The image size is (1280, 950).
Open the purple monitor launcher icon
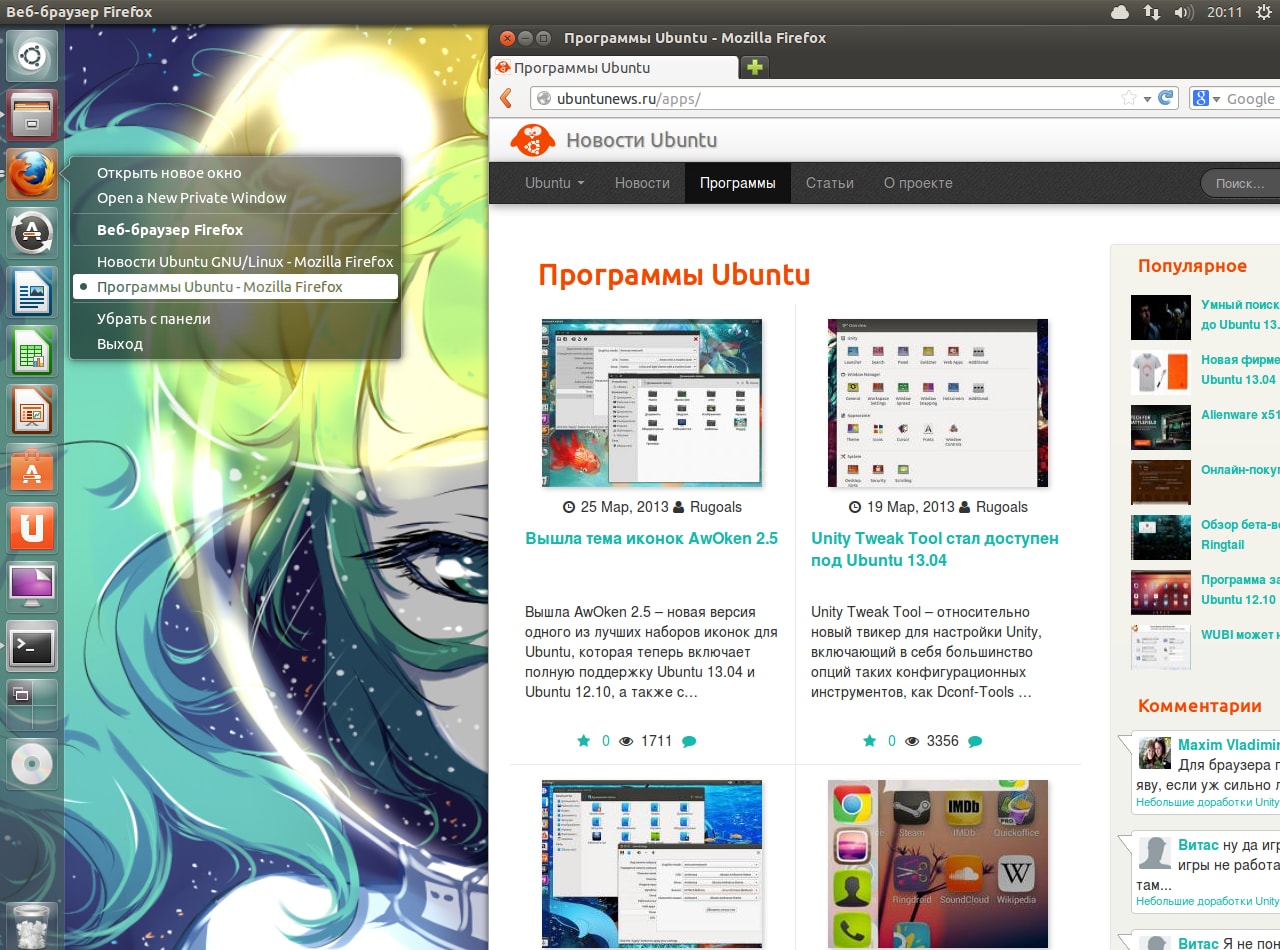[x=32, y=586]
